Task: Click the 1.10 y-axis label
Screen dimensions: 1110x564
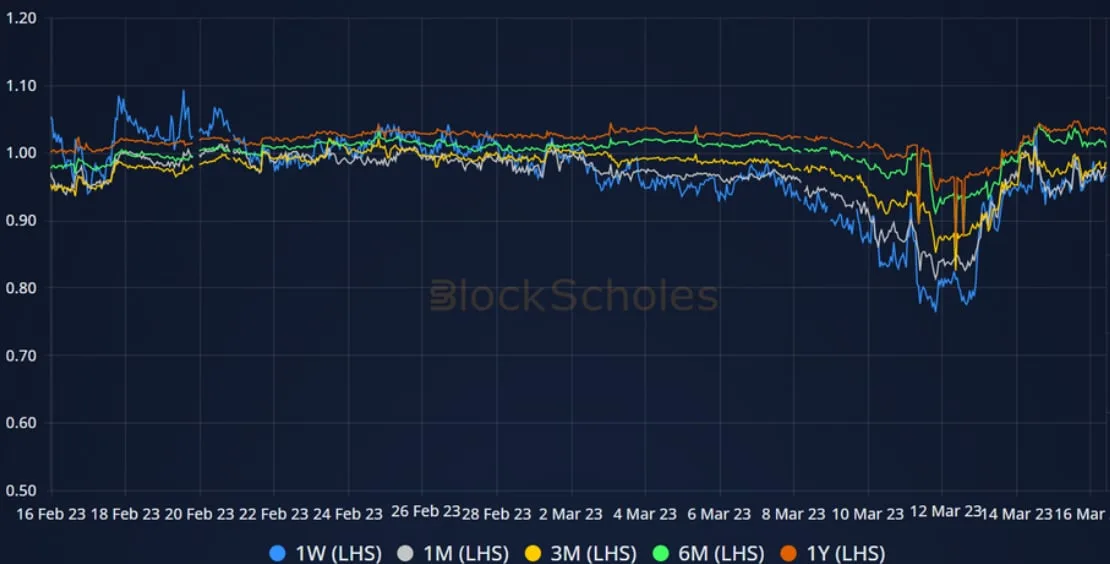Action: click(x=21, y=86)
